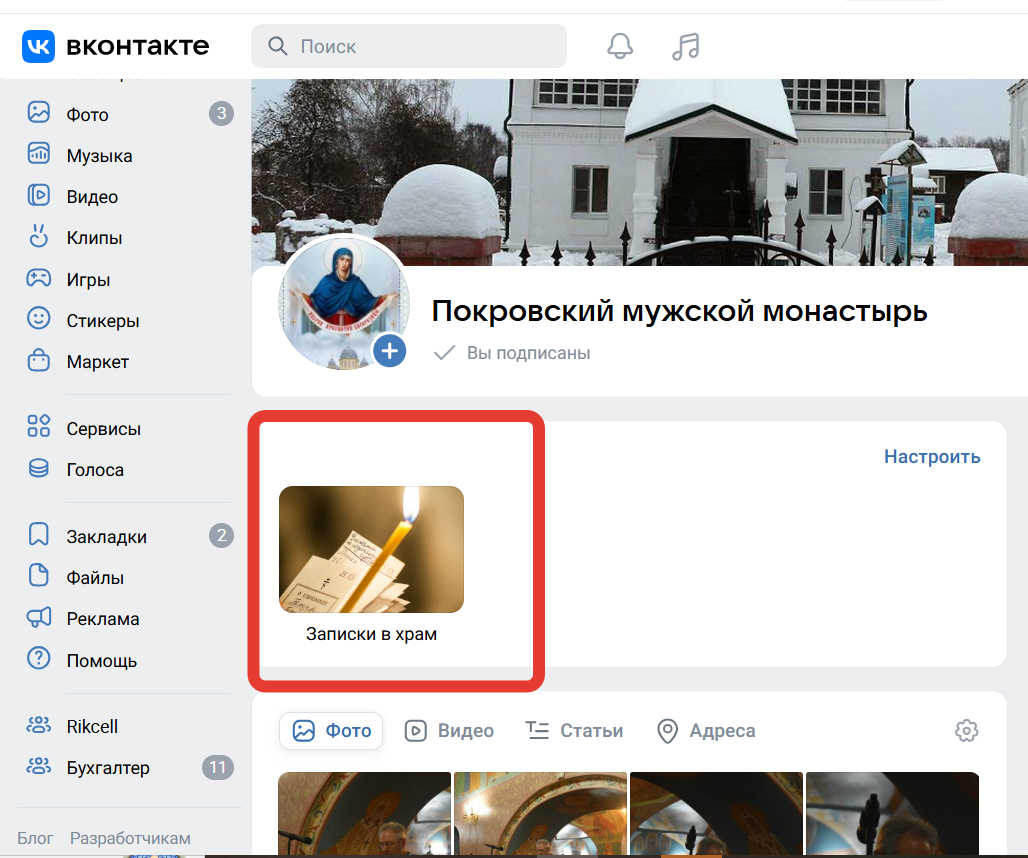
Task: Click the VK logo home icon
Action: [39, 46]
